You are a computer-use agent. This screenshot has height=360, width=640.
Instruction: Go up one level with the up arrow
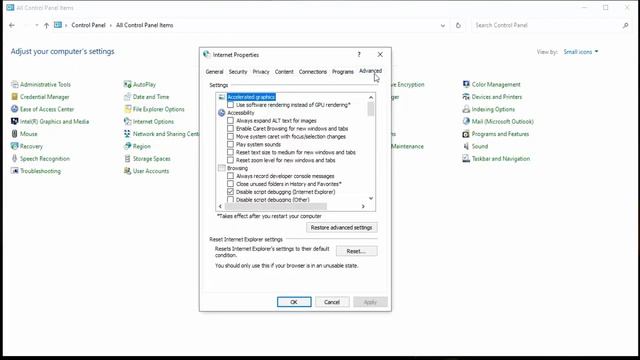point(46,25)
